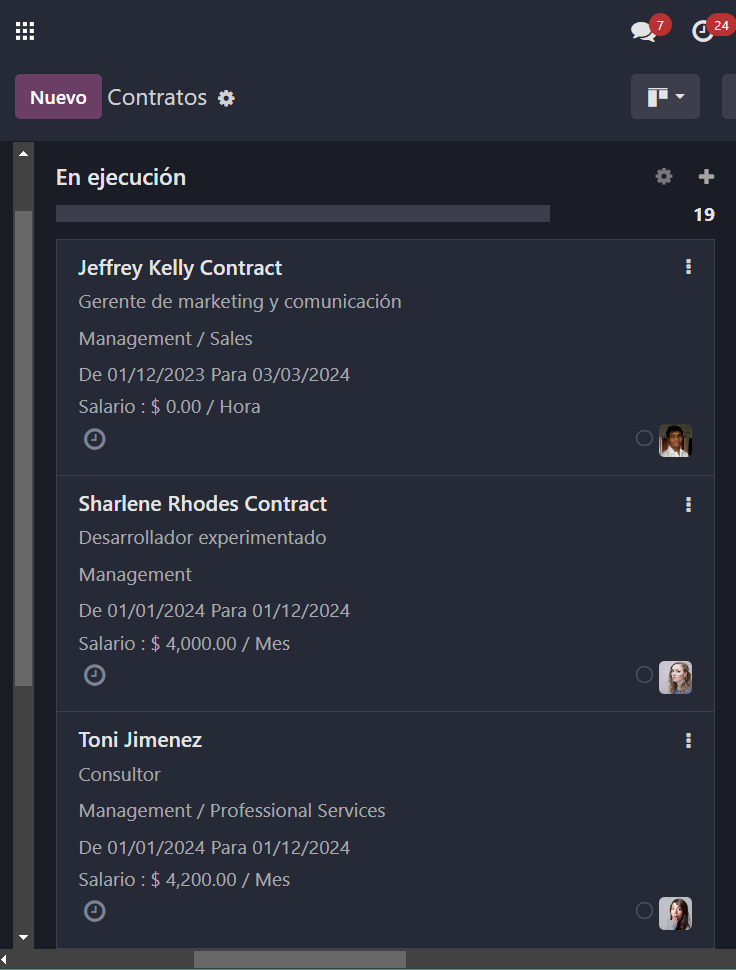
Task: Open the chat conversations icon
Action: [643, 31]
